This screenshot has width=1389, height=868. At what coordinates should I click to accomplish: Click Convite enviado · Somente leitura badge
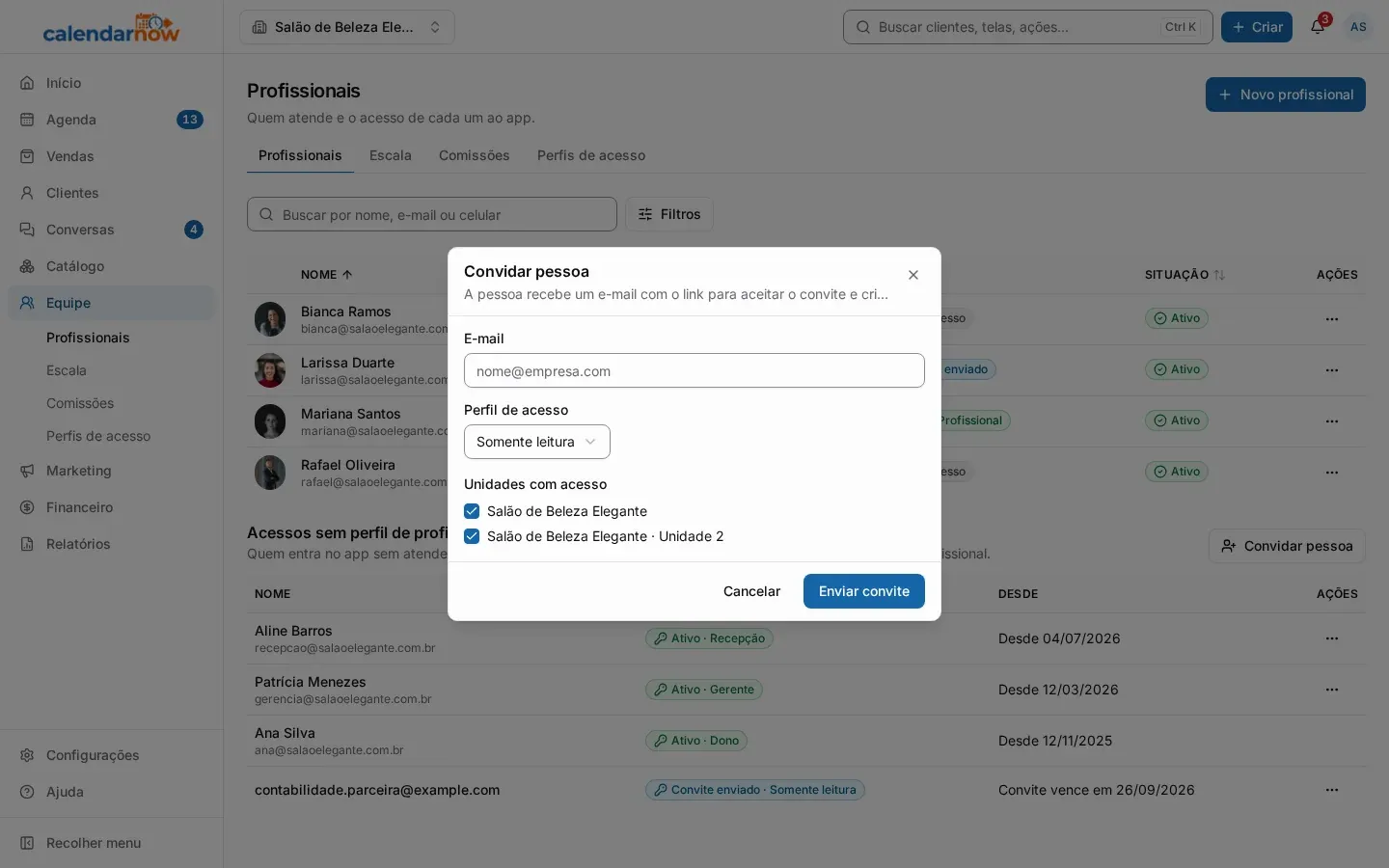pyautogui.click(x=755, y=790)
